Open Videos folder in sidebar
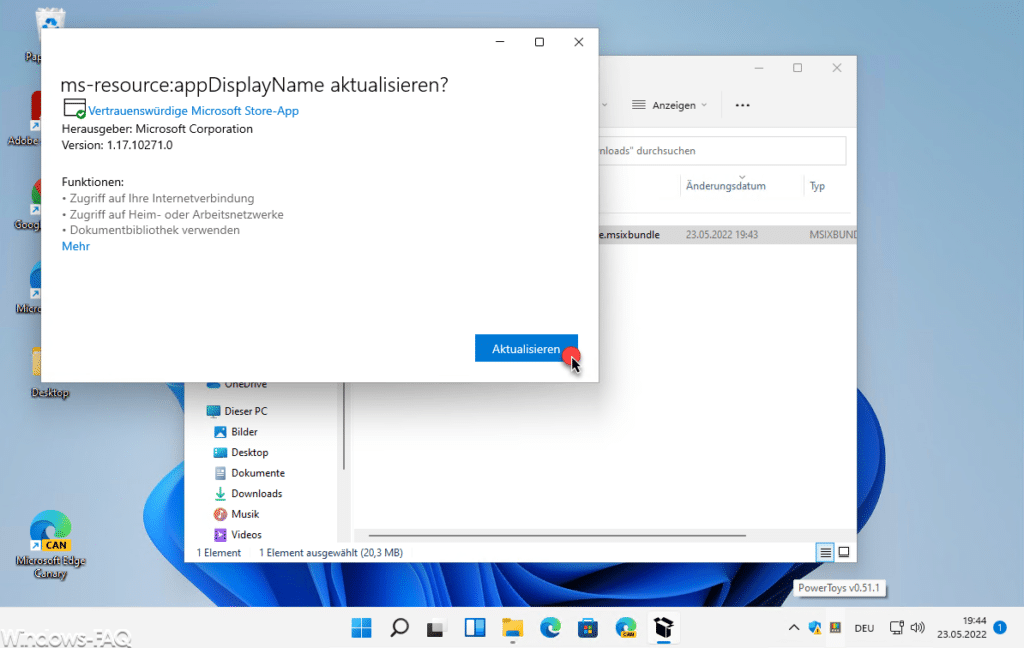Viewport: 1024px width, 648px height. [246, 534]
